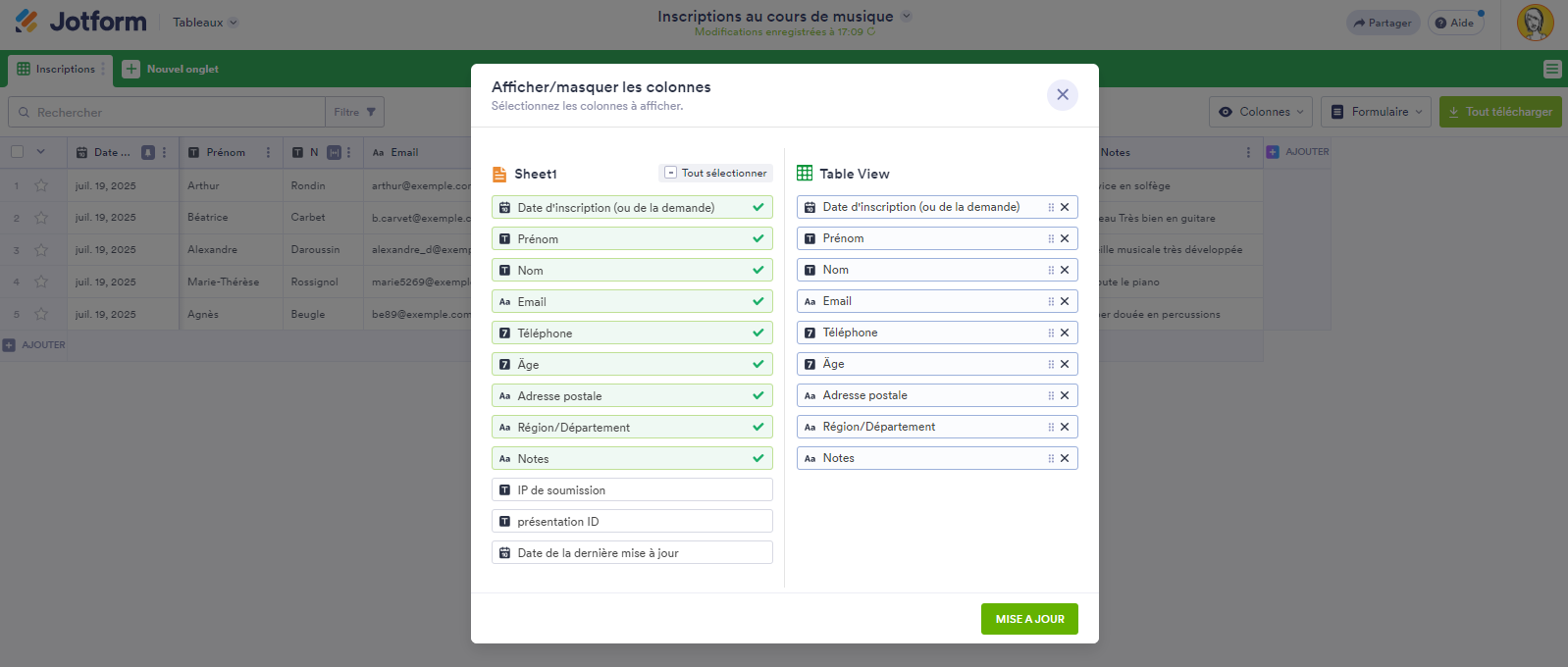Open the Tableaux dropdown
1568x667 pixels.
205,23
